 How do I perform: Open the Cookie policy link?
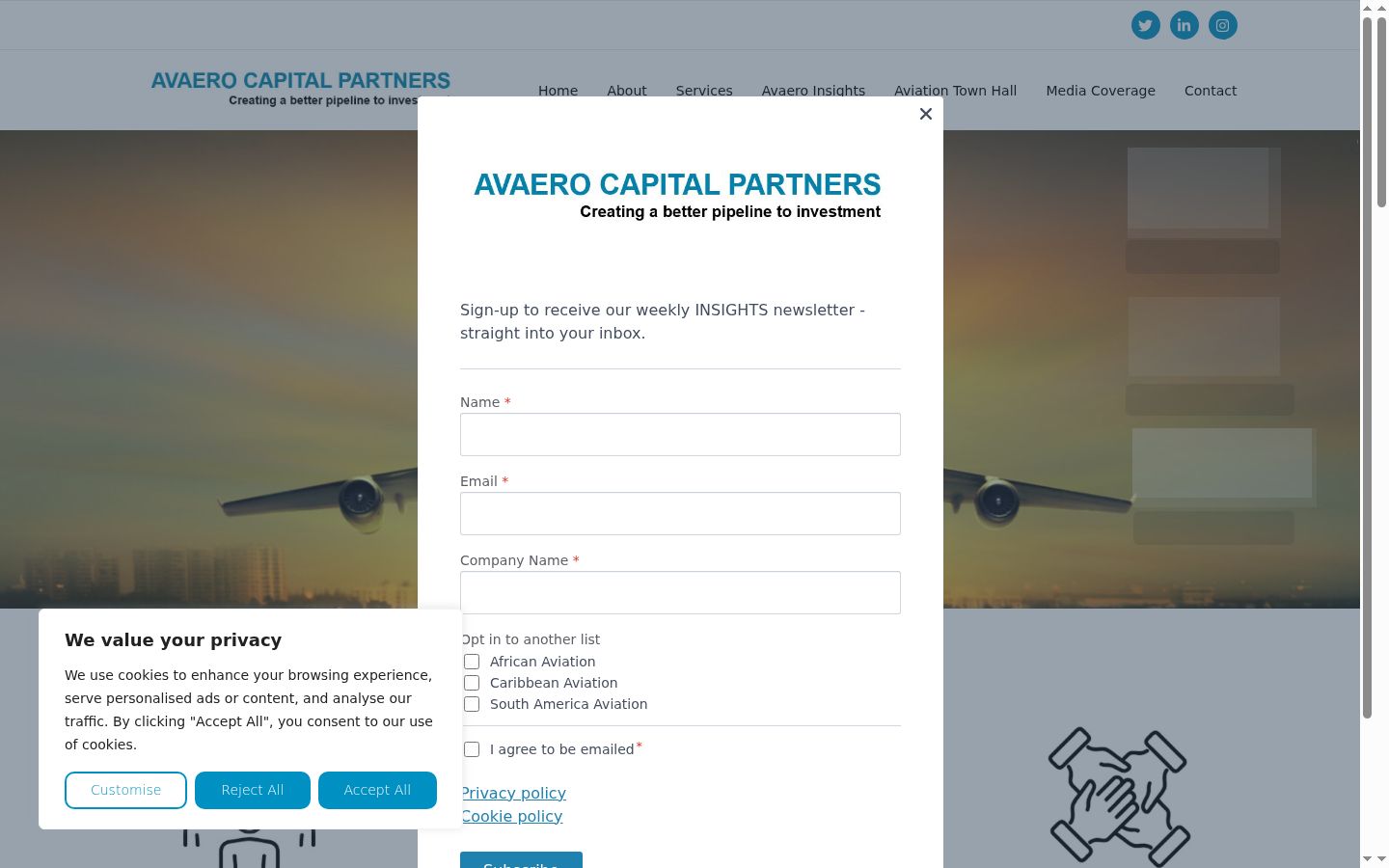tap(511, 816)
